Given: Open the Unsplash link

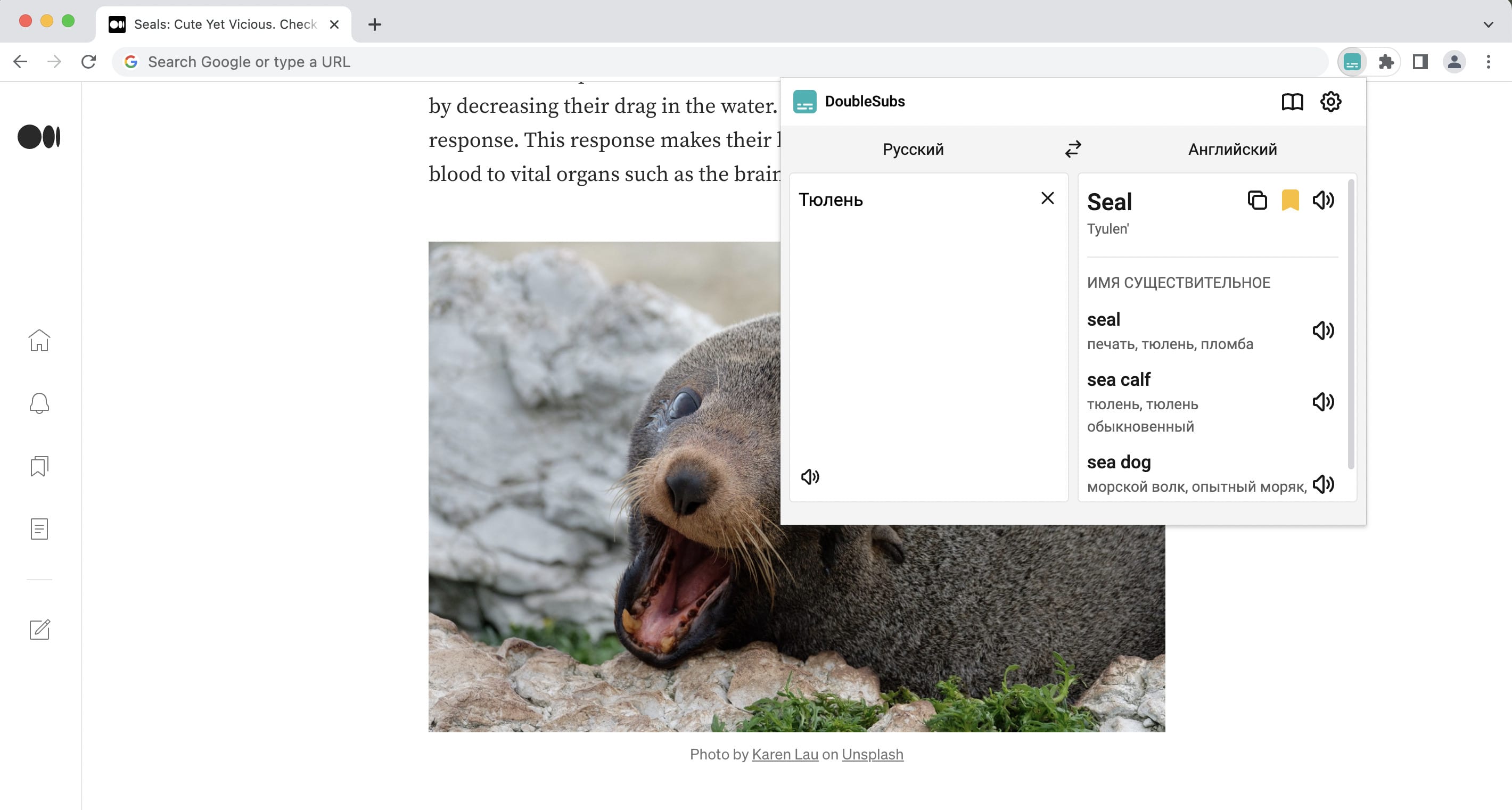Looking at the screenshot, I should [872, 754].
